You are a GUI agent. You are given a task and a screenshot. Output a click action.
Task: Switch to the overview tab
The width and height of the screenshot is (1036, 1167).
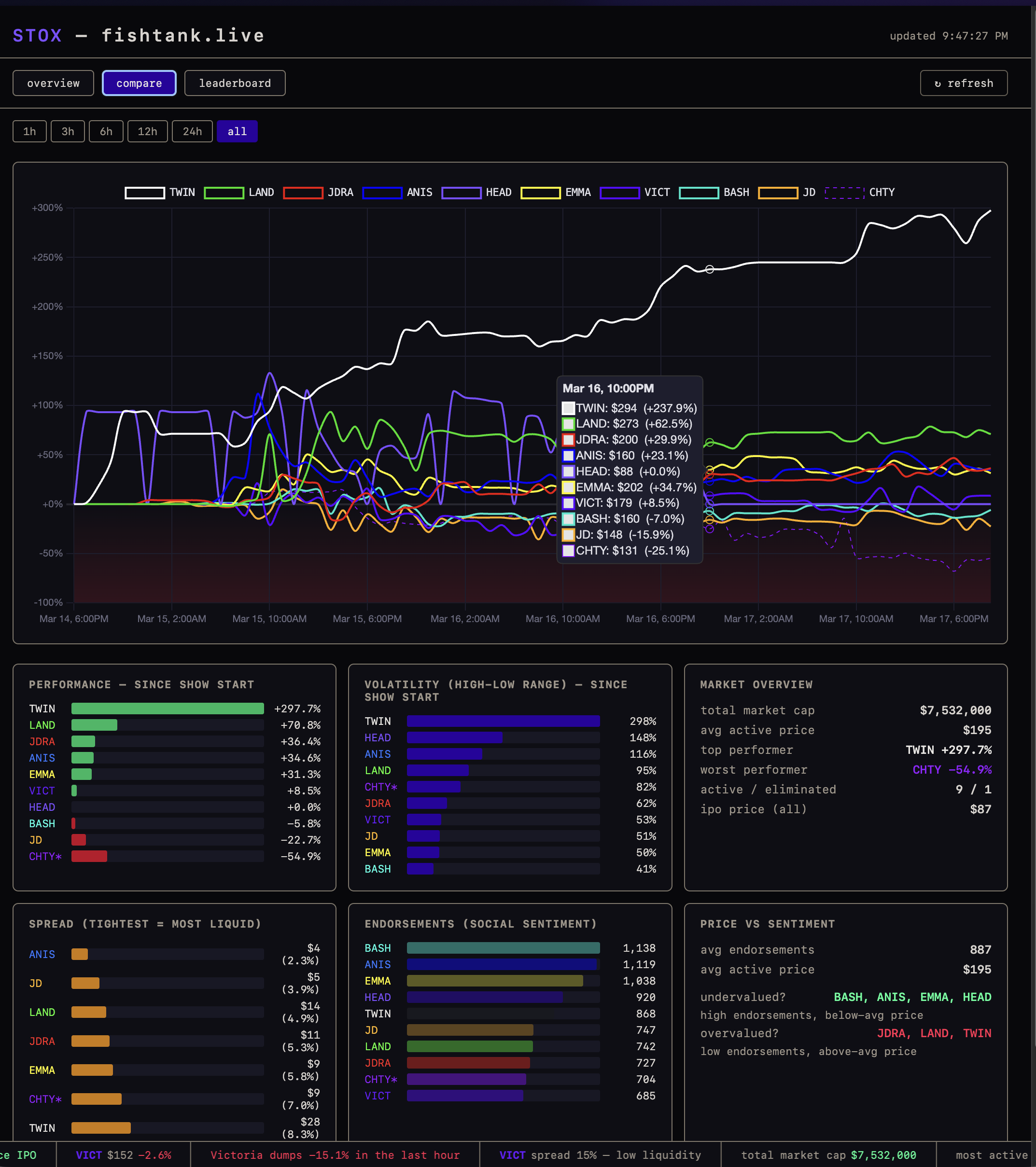click(x=53, y=83)
